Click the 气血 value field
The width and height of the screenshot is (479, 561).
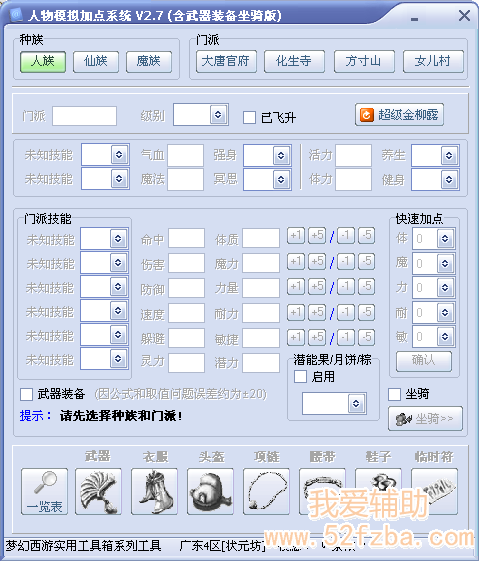click(186, 155)
